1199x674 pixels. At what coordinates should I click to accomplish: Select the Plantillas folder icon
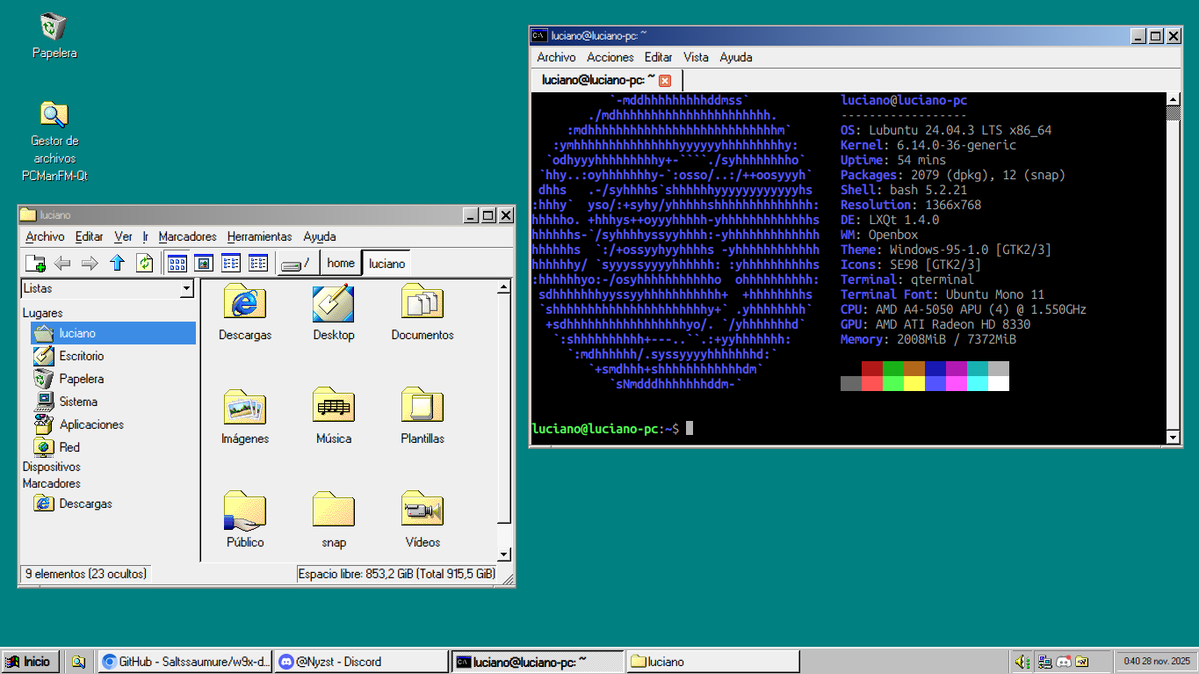point(422,416)
